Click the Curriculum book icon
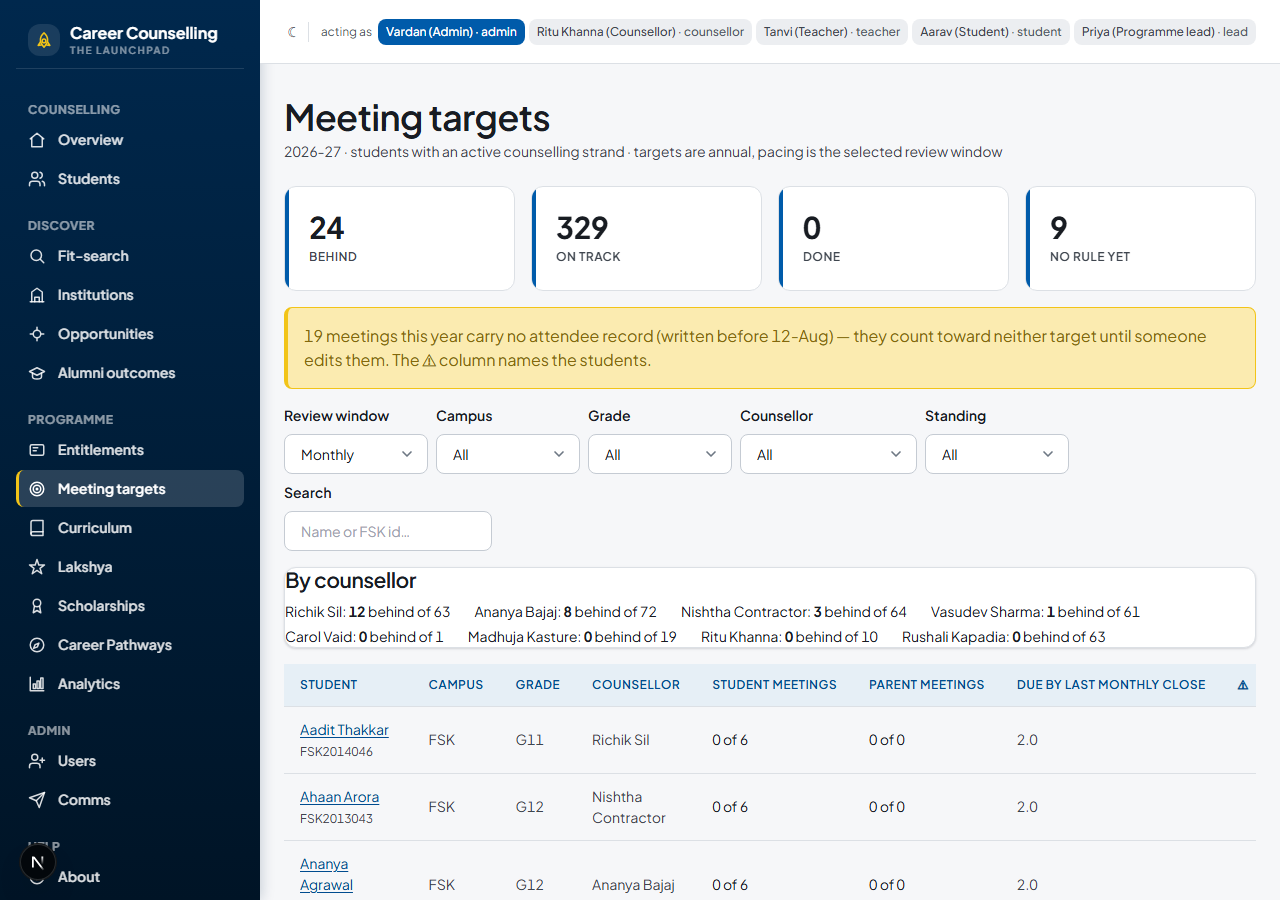1280x900 pixels. coord(37,528)
